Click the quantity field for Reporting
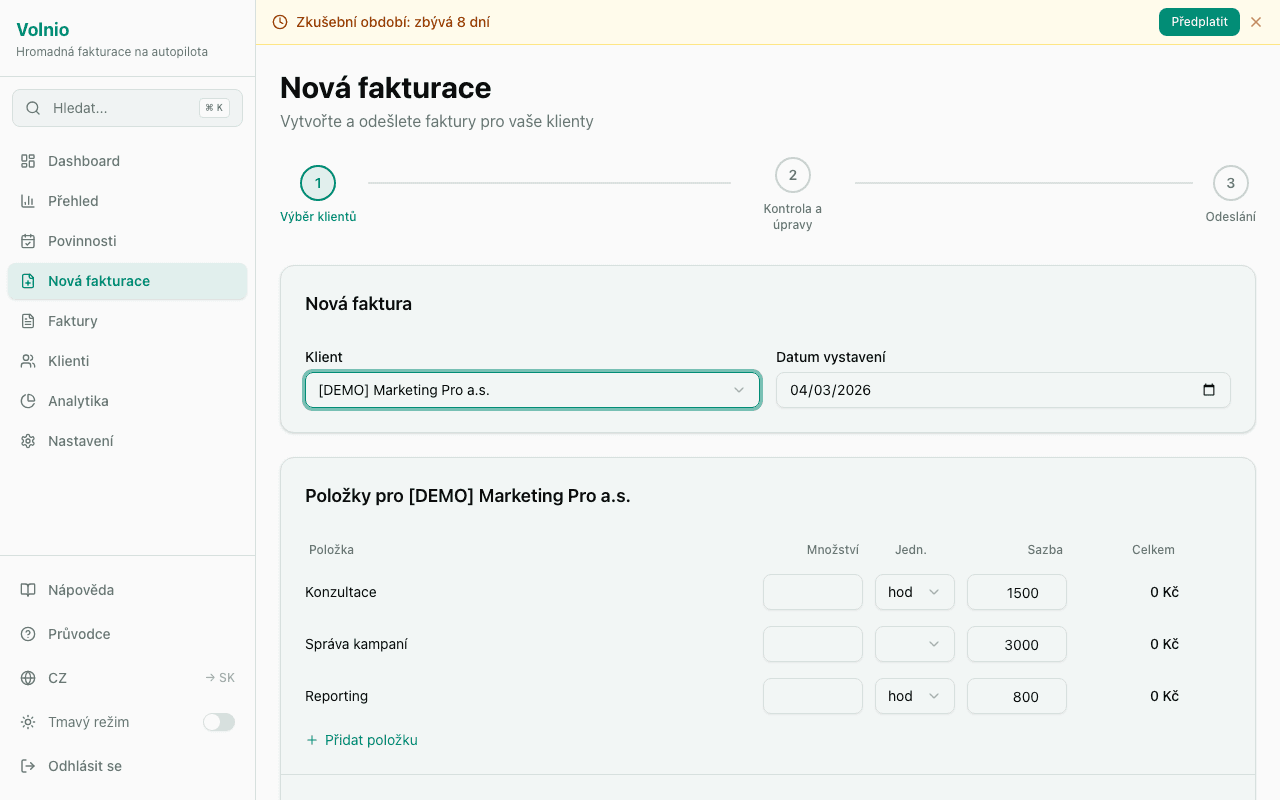The image size is (1280, 800). [812, 696]
